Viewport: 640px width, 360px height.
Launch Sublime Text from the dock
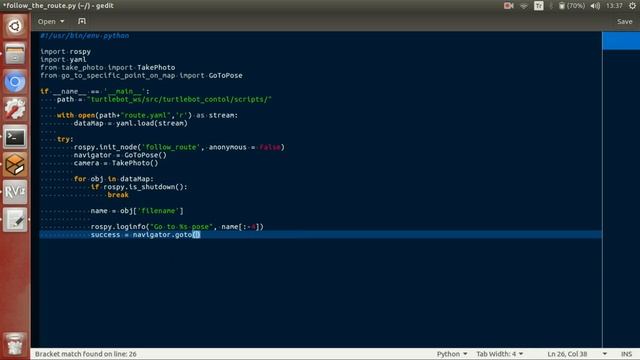coord(15,164)
